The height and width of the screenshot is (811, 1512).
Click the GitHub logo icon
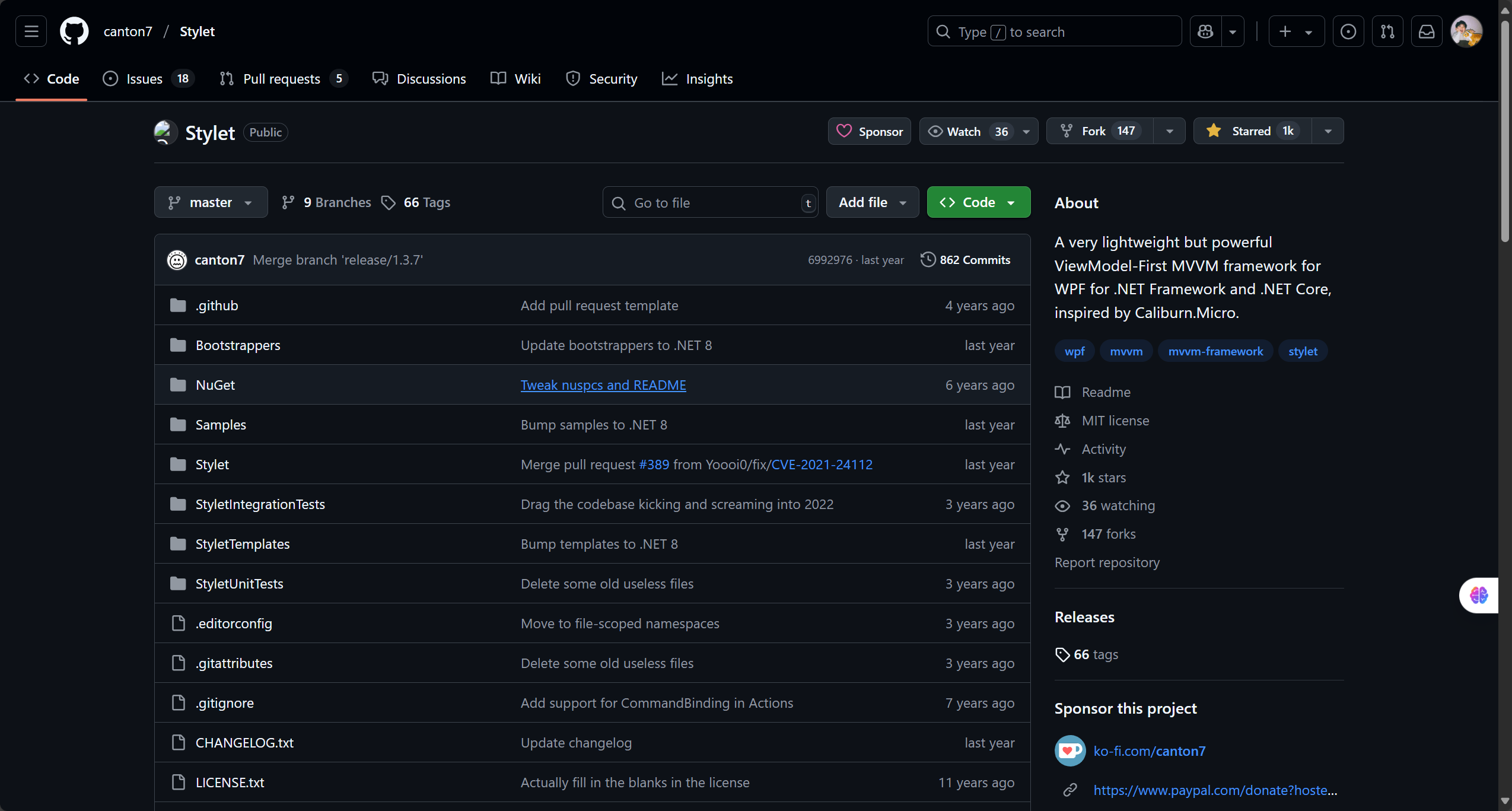(x=74, y=31)
